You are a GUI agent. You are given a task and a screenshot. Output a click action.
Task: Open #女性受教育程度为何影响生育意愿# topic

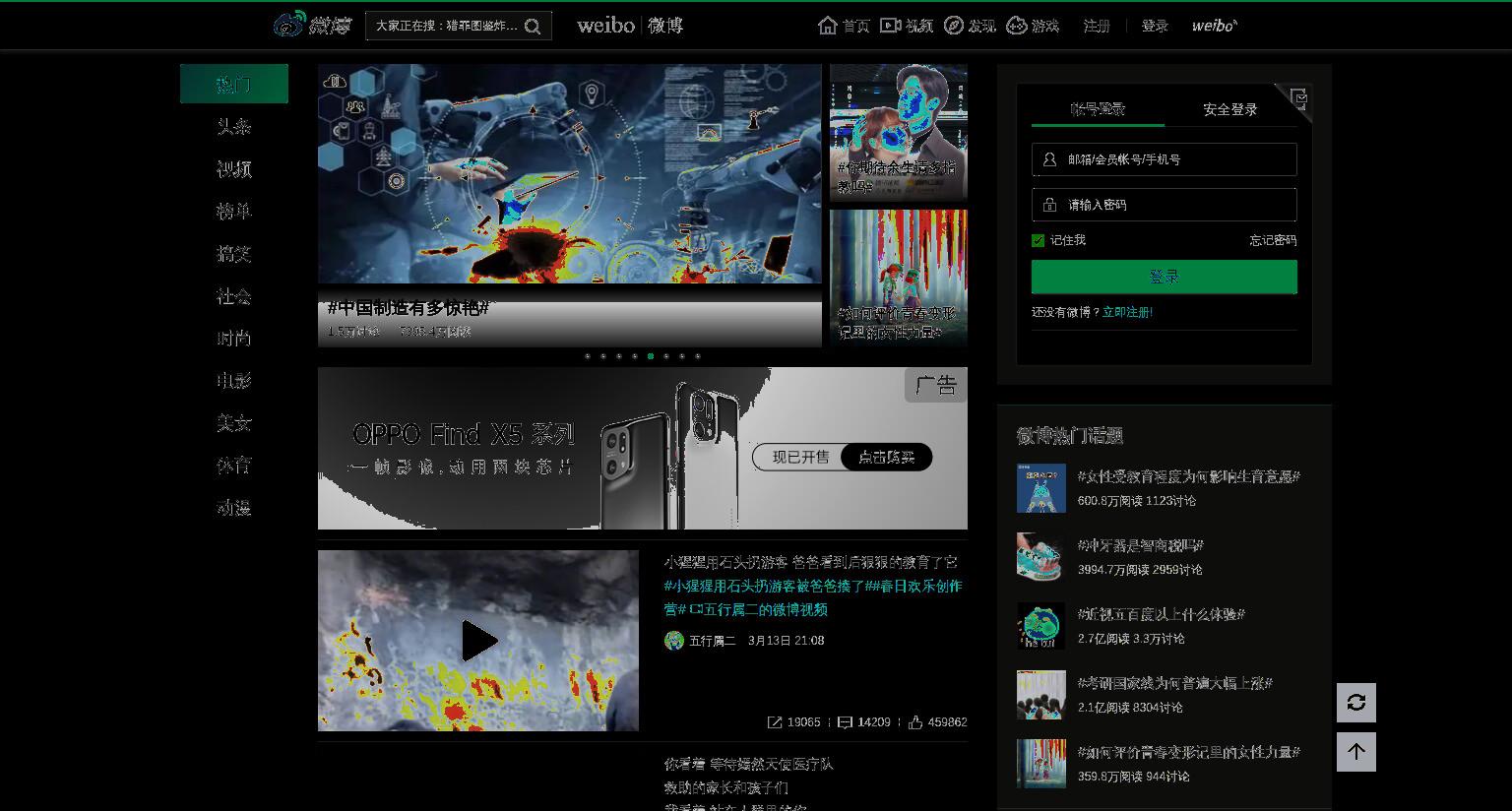tap(1188, 476)
